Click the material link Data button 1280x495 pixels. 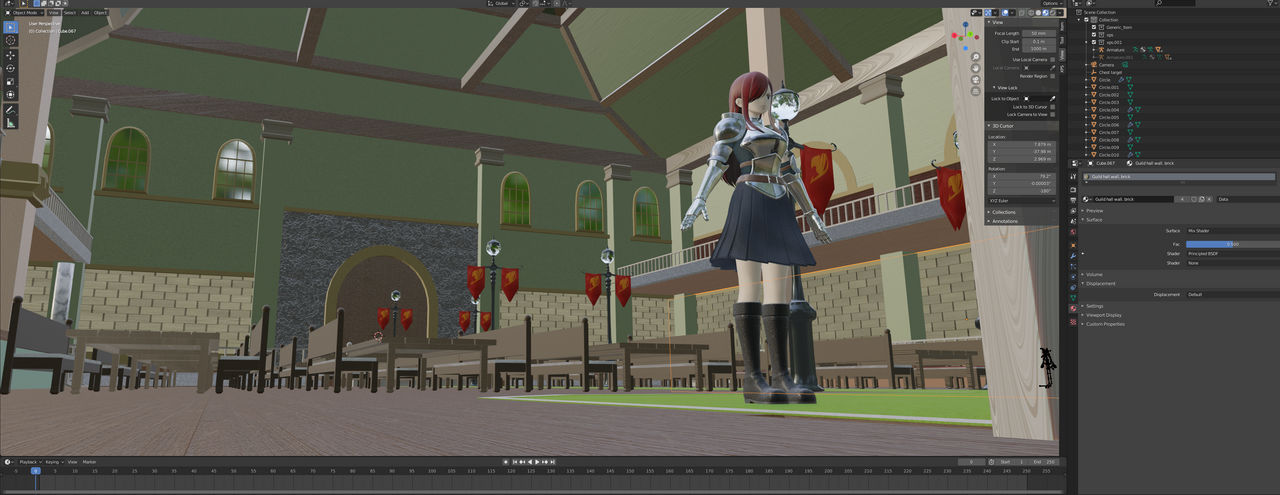1248,199
